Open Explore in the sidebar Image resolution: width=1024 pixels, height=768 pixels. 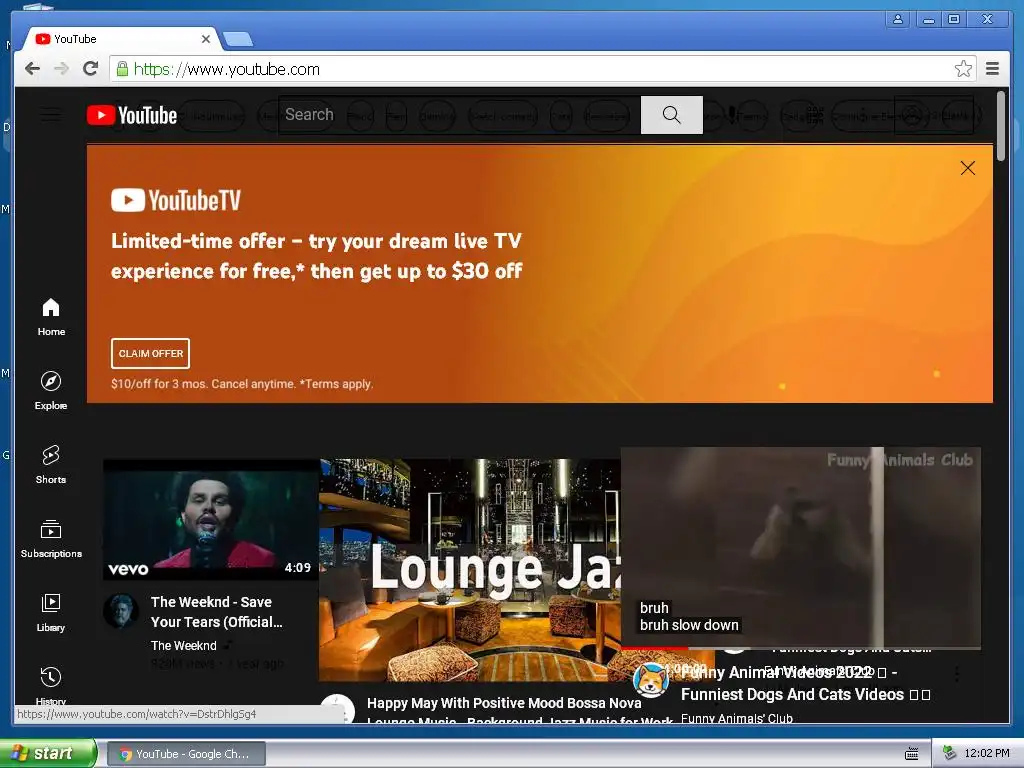point(51,391)
